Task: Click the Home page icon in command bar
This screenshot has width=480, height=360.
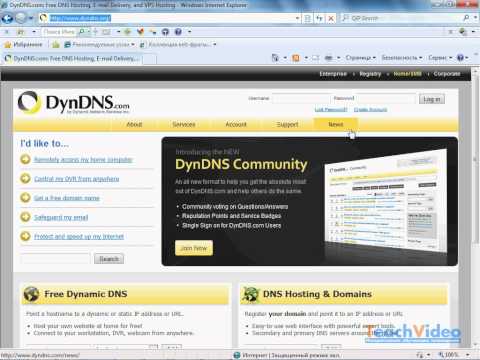Action: coord(275,58)
